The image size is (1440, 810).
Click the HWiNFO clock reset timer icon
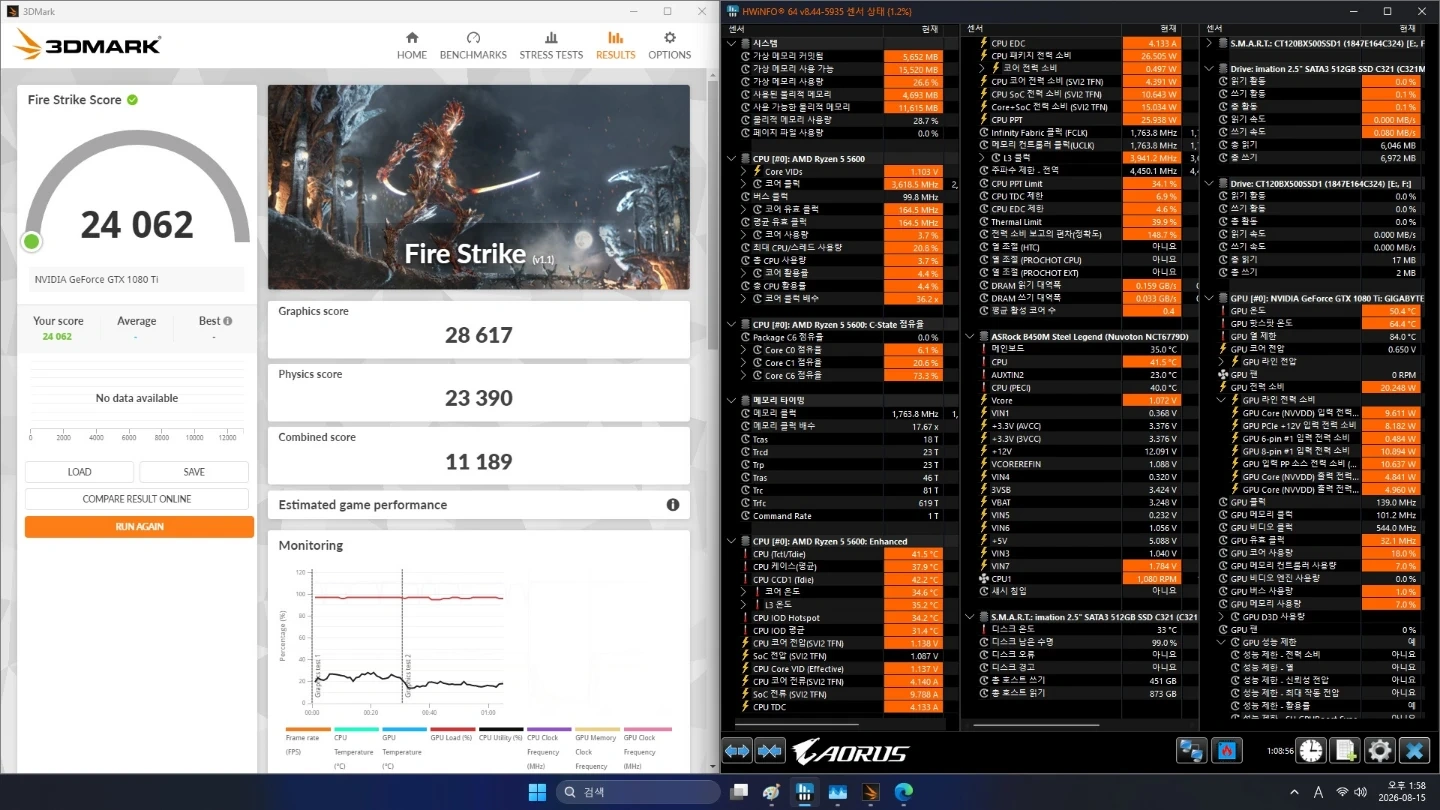(1311, 751)
